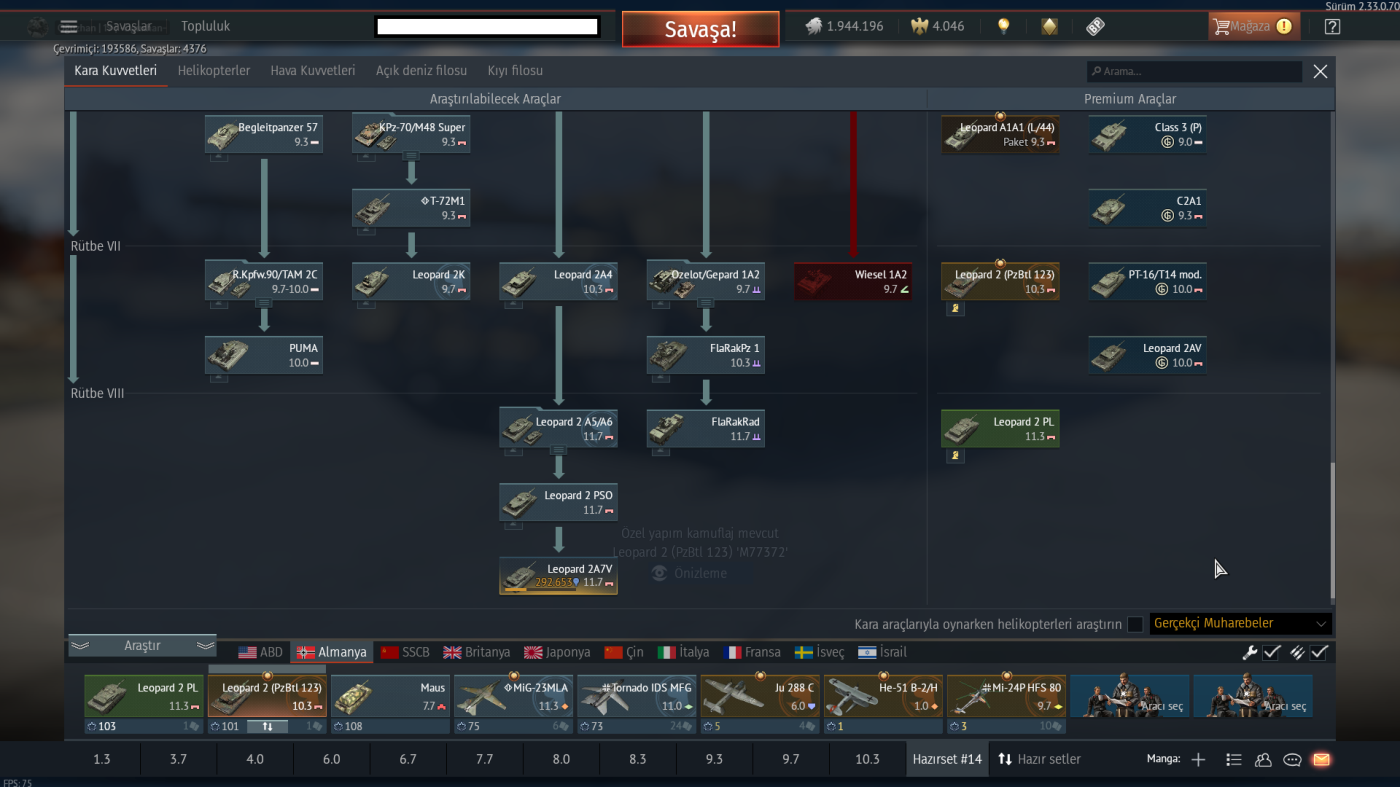1400x787 pixels.
Task: Open the battle pass BP icon
Action: (1095, 27)
